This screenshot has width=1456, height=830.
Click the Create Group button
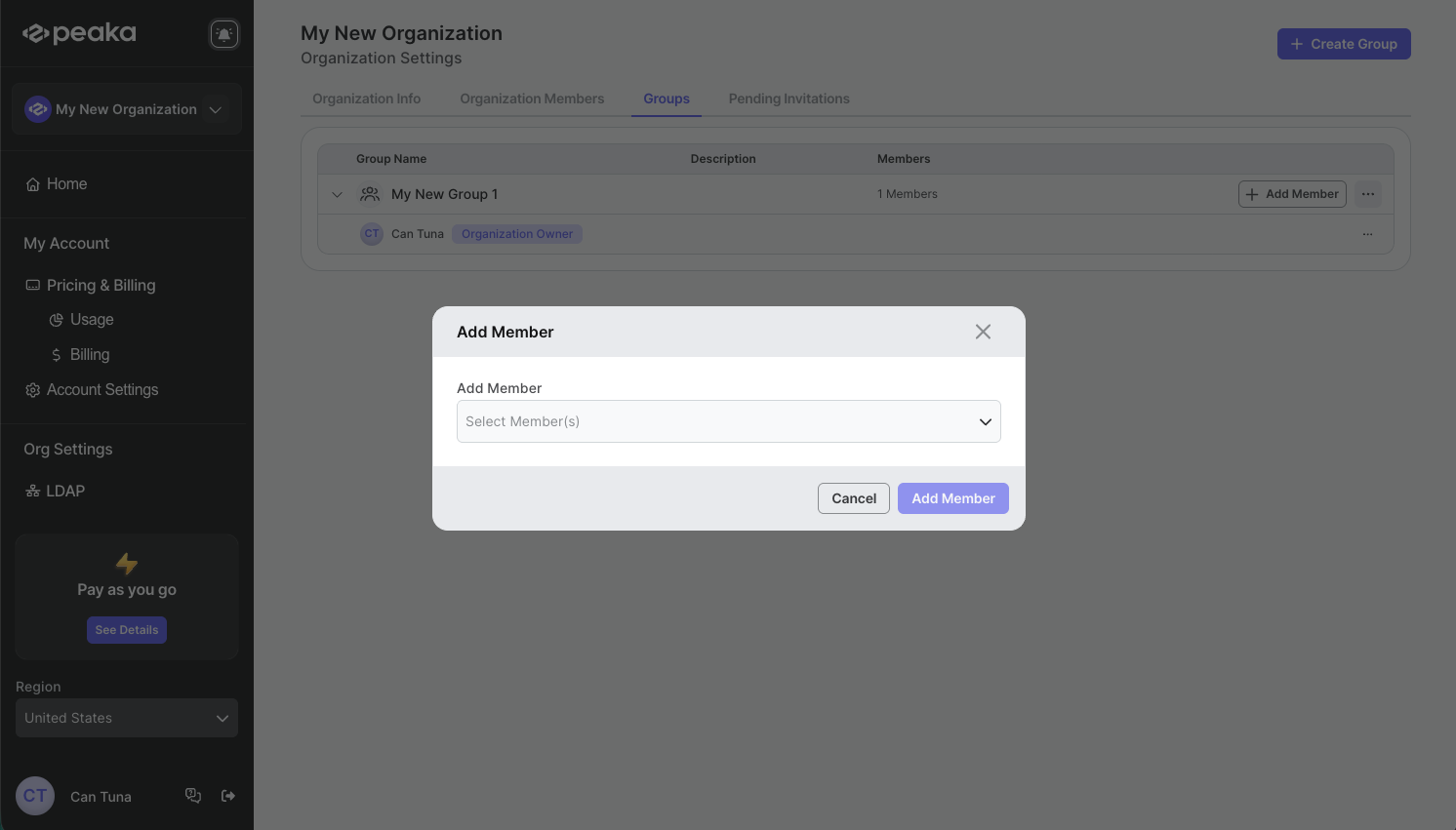click(1344, 43)
